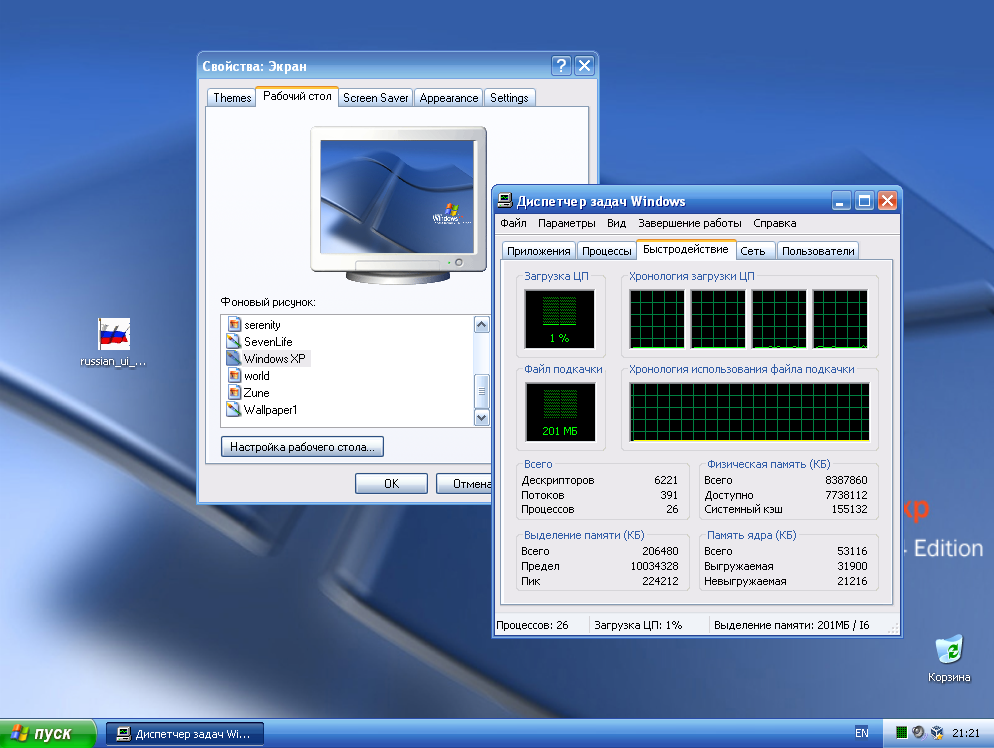Switch to the Screen Saver tab
Image resolution: width=994 pixels, height=748 pixels.
pos(375,98)
